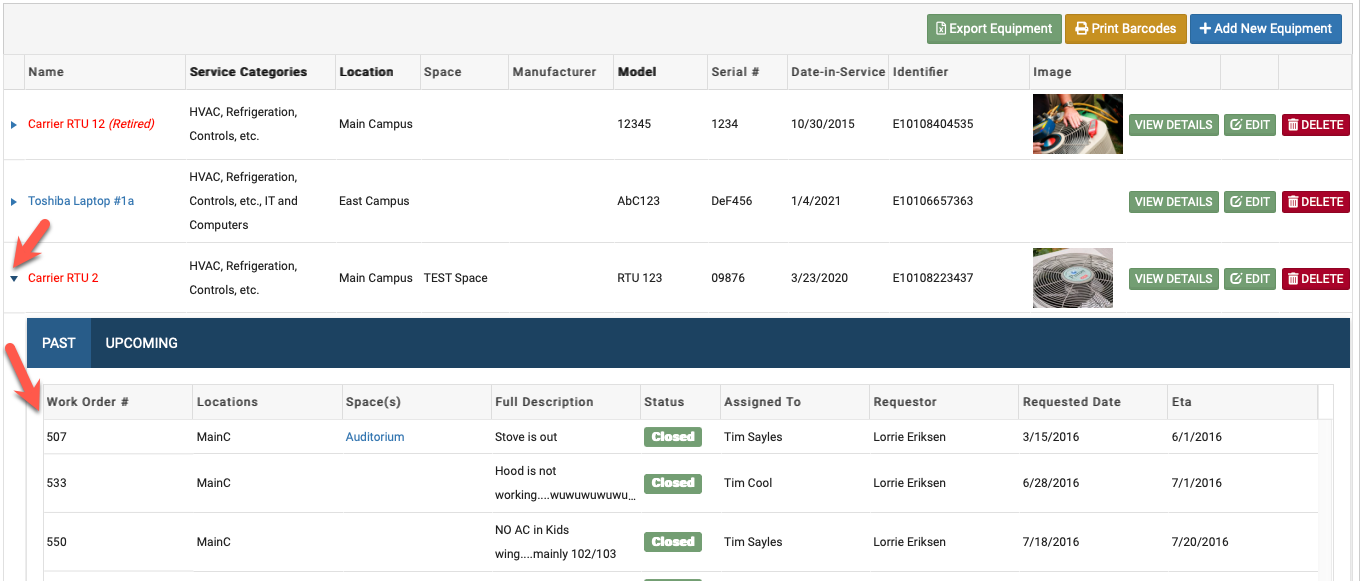Sort by the Work Order # column
The image size is (1369, 581).
click(88, 402)
